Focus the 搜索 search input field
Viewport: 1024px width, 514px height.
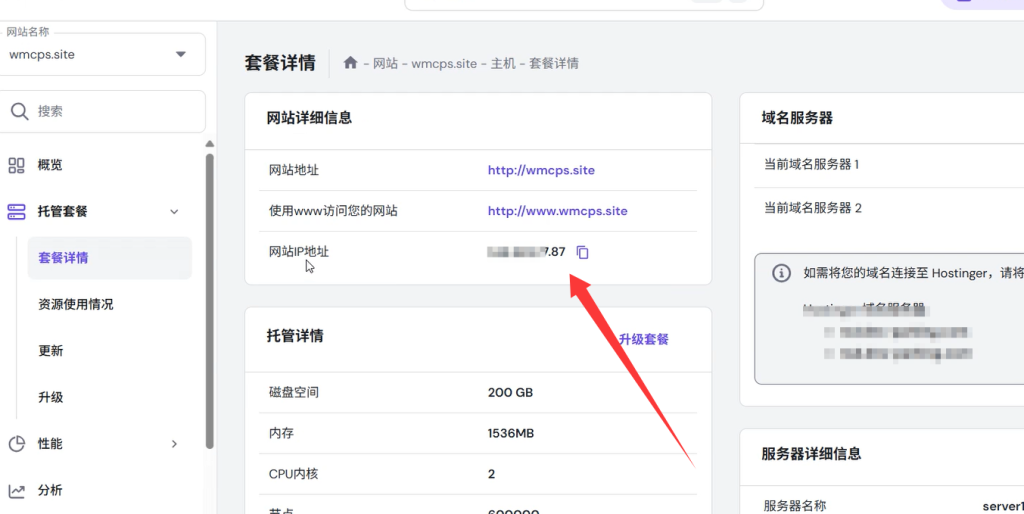click(x=115, y=112)
